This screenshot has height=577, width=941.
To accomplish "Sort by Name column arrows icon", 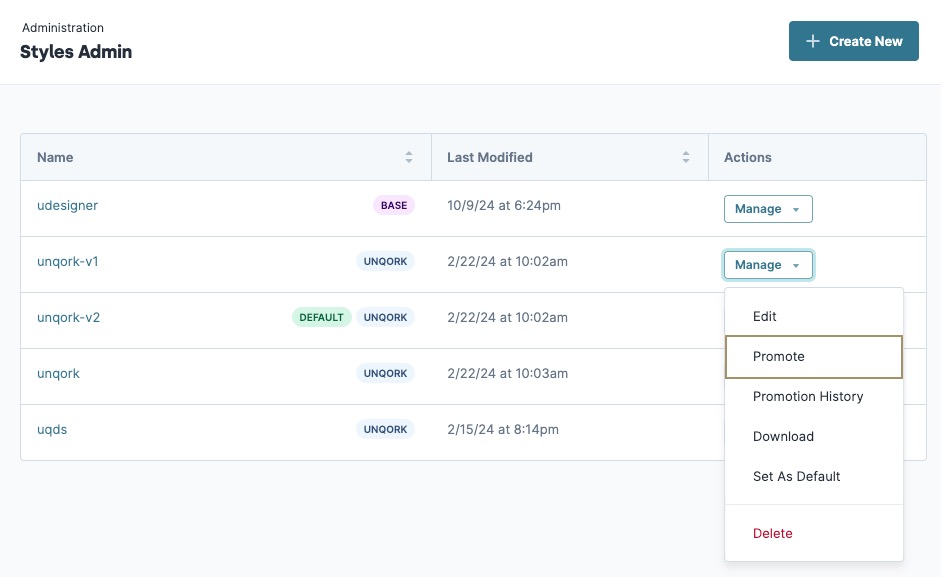I will pyautogui.click(x=409, y=157).
